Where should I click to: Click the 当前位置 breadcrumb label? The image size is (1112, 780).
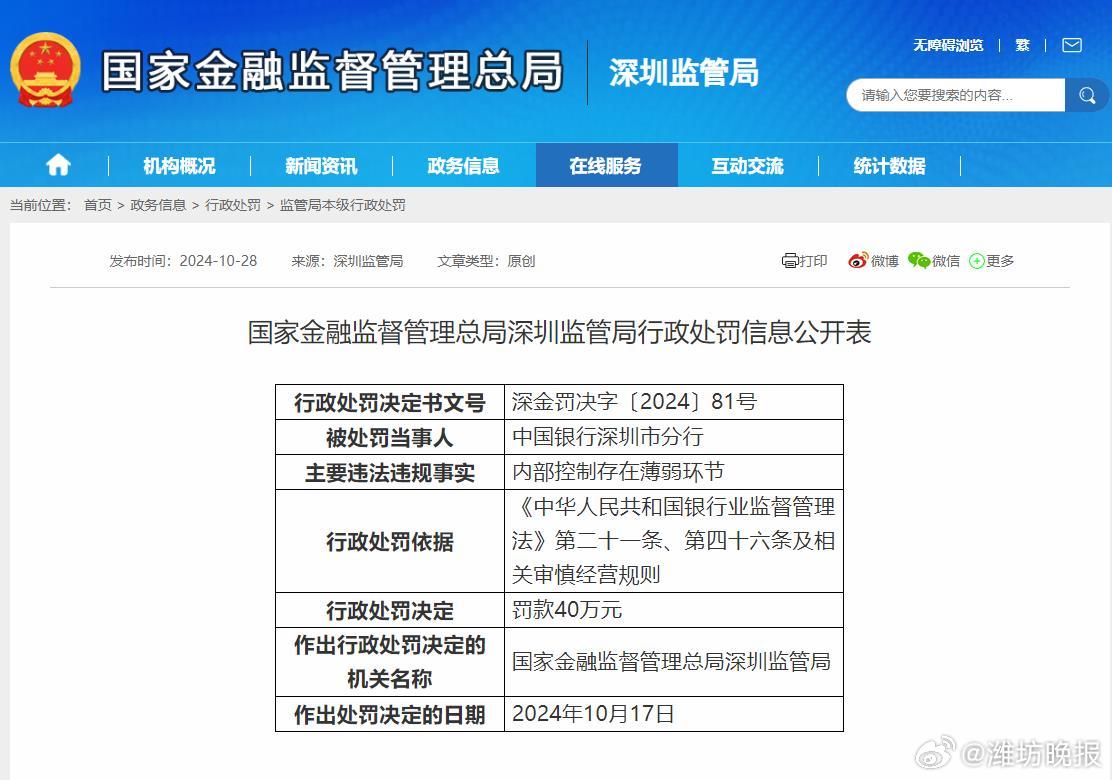coord(40,205)
